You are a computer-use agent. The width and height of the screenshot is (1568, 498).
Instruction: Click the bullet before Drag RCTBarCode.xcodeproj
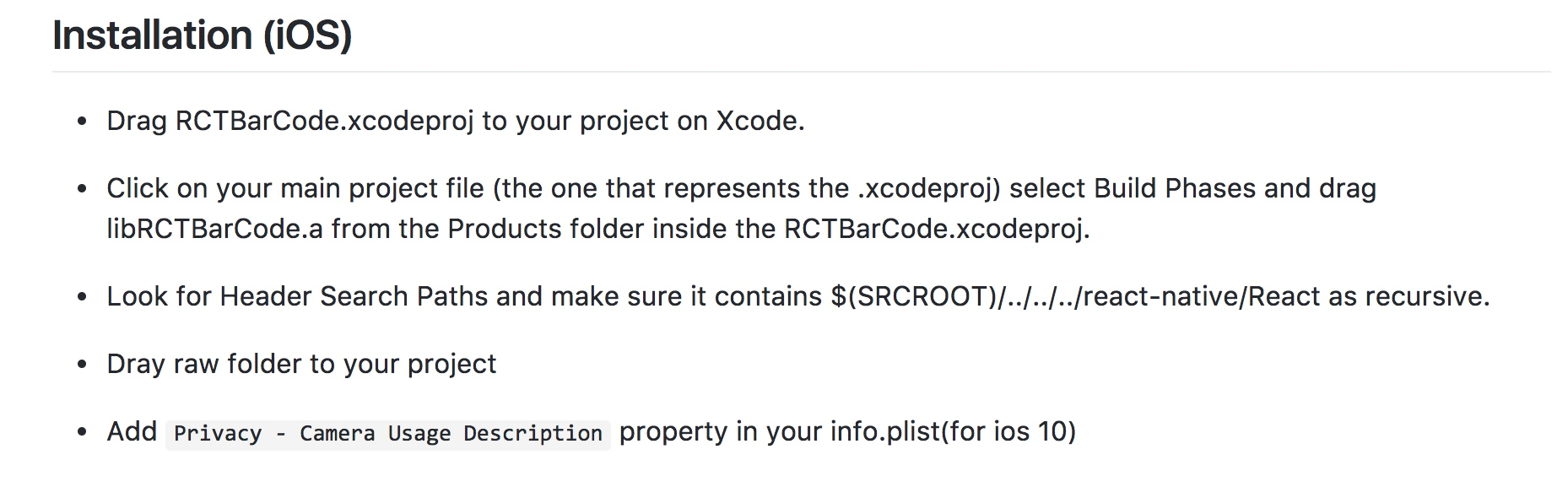tap(82, 122)
